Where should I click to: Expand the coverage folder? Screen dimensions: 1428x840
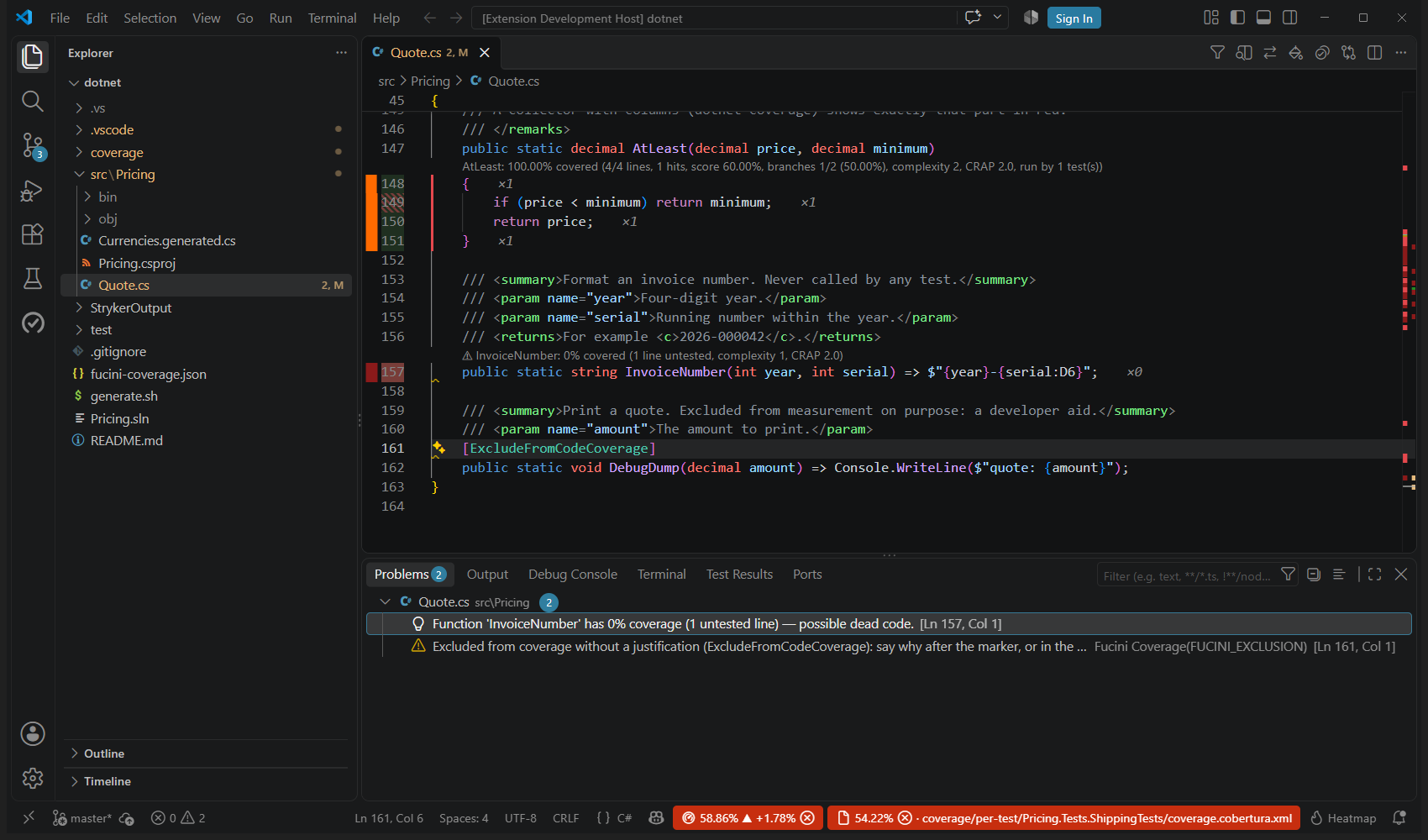point(79,153)
